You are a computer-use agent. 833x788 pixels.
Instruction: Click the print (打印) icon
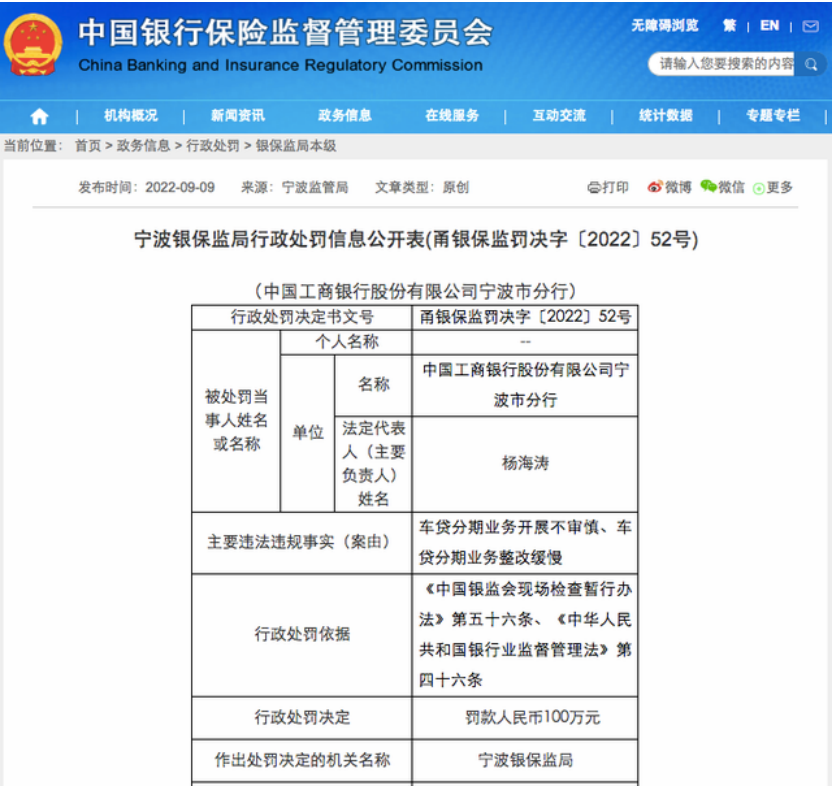coord(594,187)
